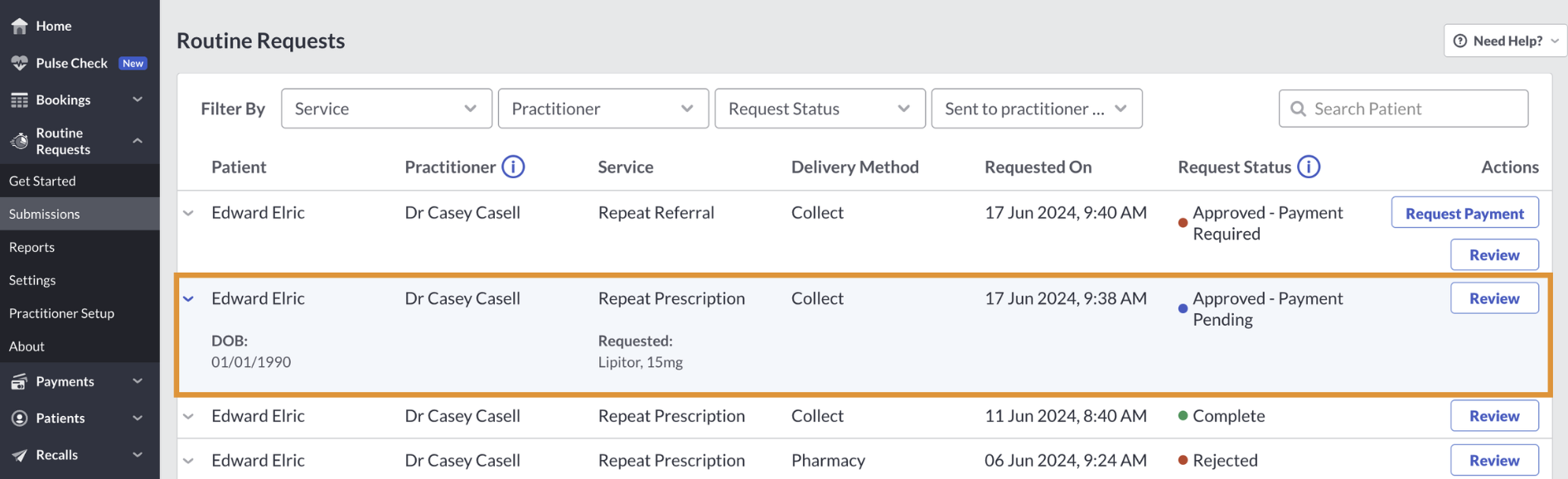Image resolution: width=1568 pixels, height=479 pixels.
Task: Click the Pulse Check heart icon
Action: pos(19,63)
